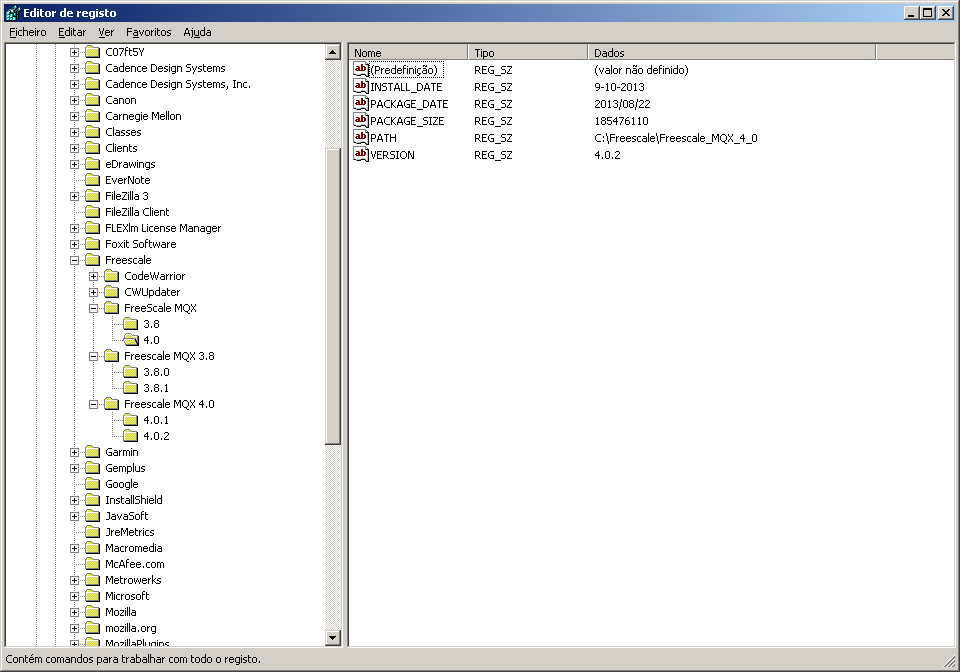Click the Dados column header

coord(732,53)
